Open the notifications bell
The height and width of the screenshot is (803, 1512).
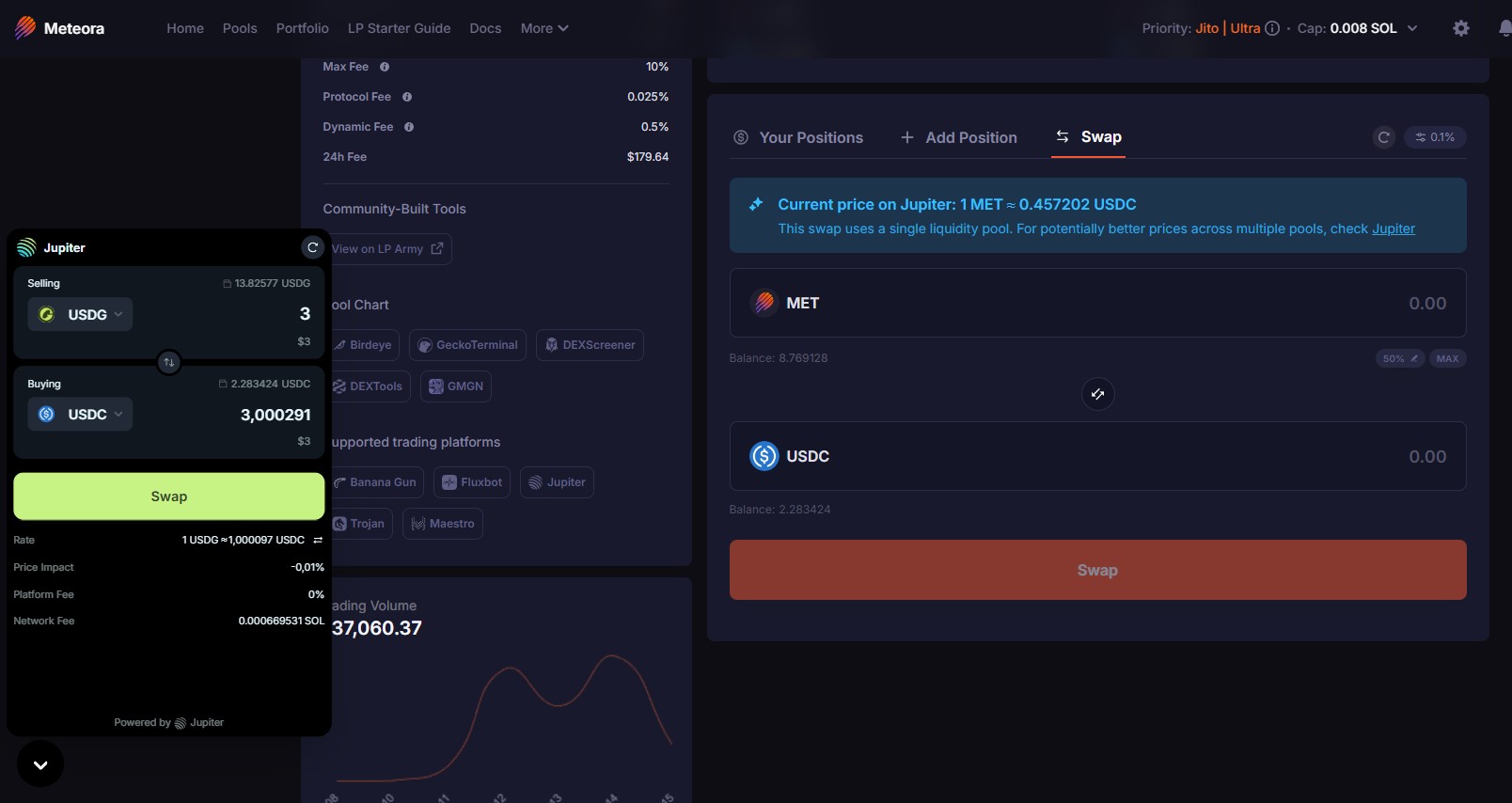[x=1504, y=28]
